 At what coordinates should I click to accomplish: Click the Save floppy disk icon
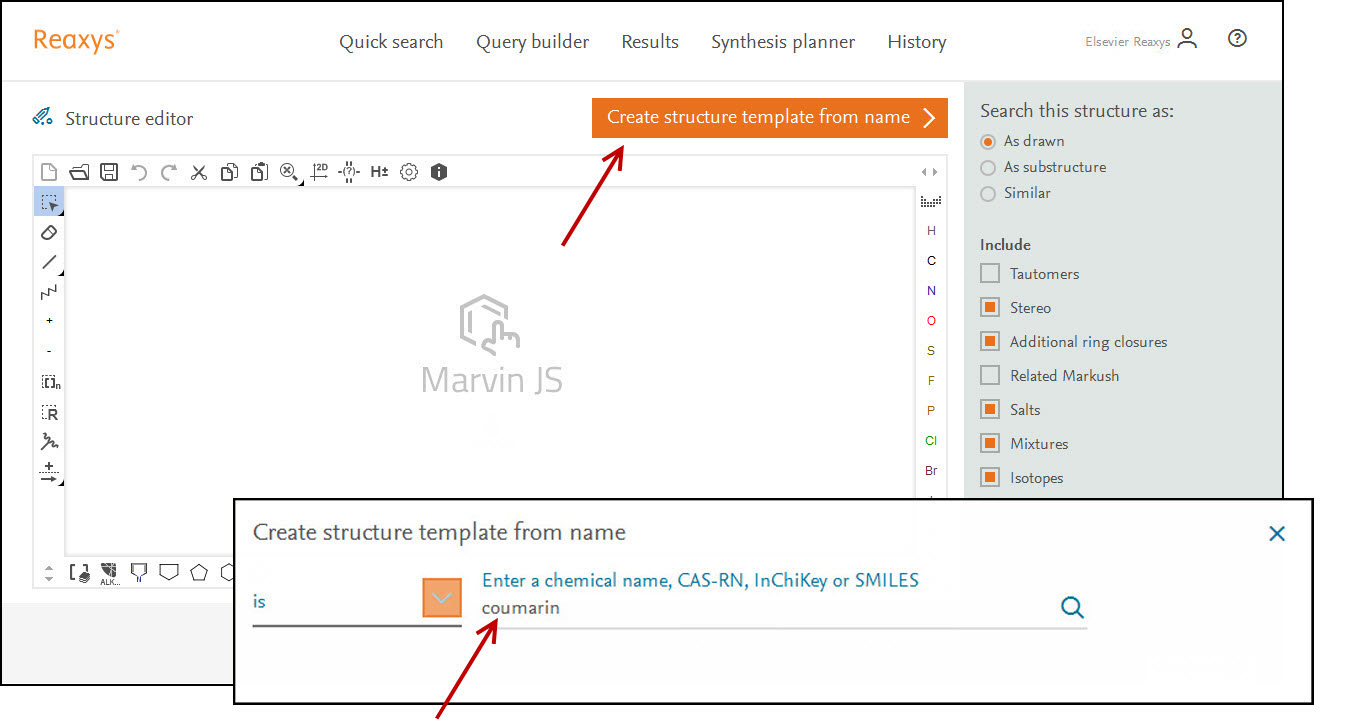(109, 172)
